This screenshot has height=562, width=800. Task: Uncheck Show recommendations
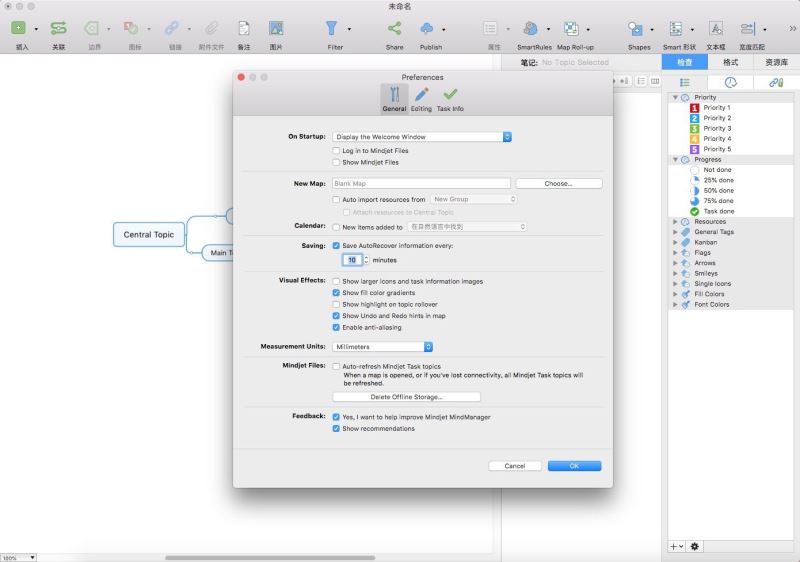(x=336, y=428)
